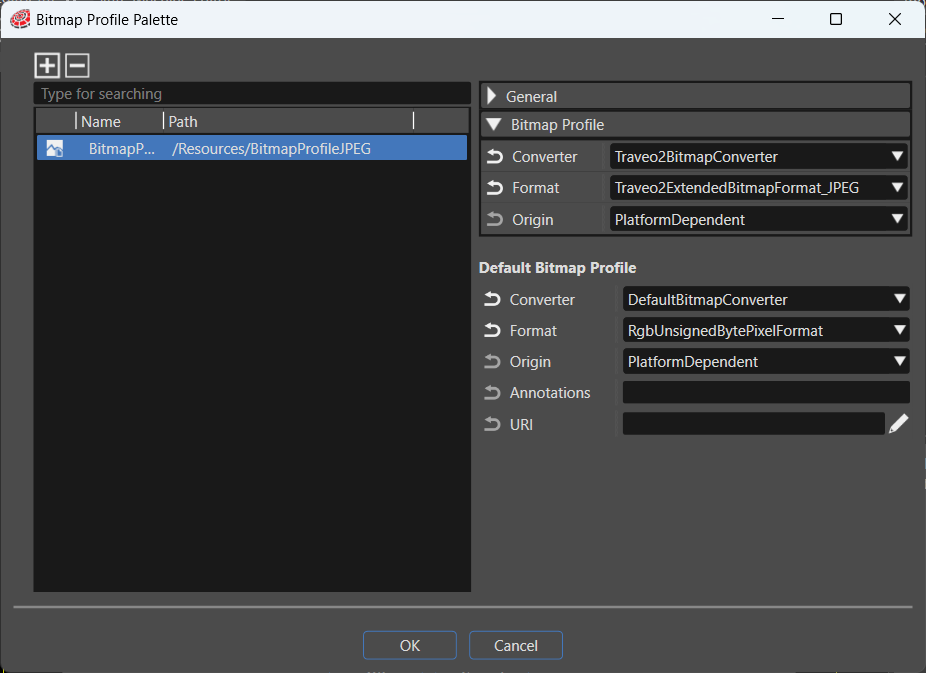Select the BitmapP... row name
Image resolution: width=926 pixels, height=673 pixels.
tap(122, 148)
